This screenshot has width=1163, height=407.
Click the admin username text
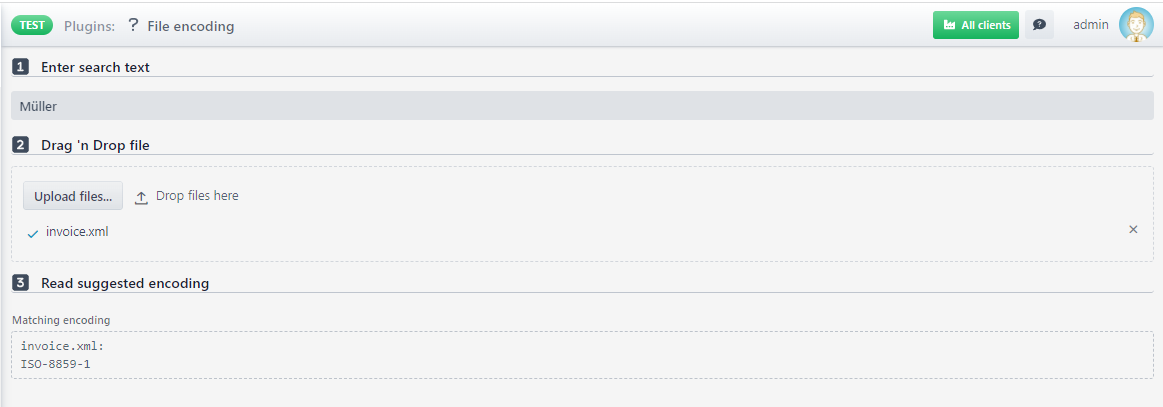click(1091, 24)
